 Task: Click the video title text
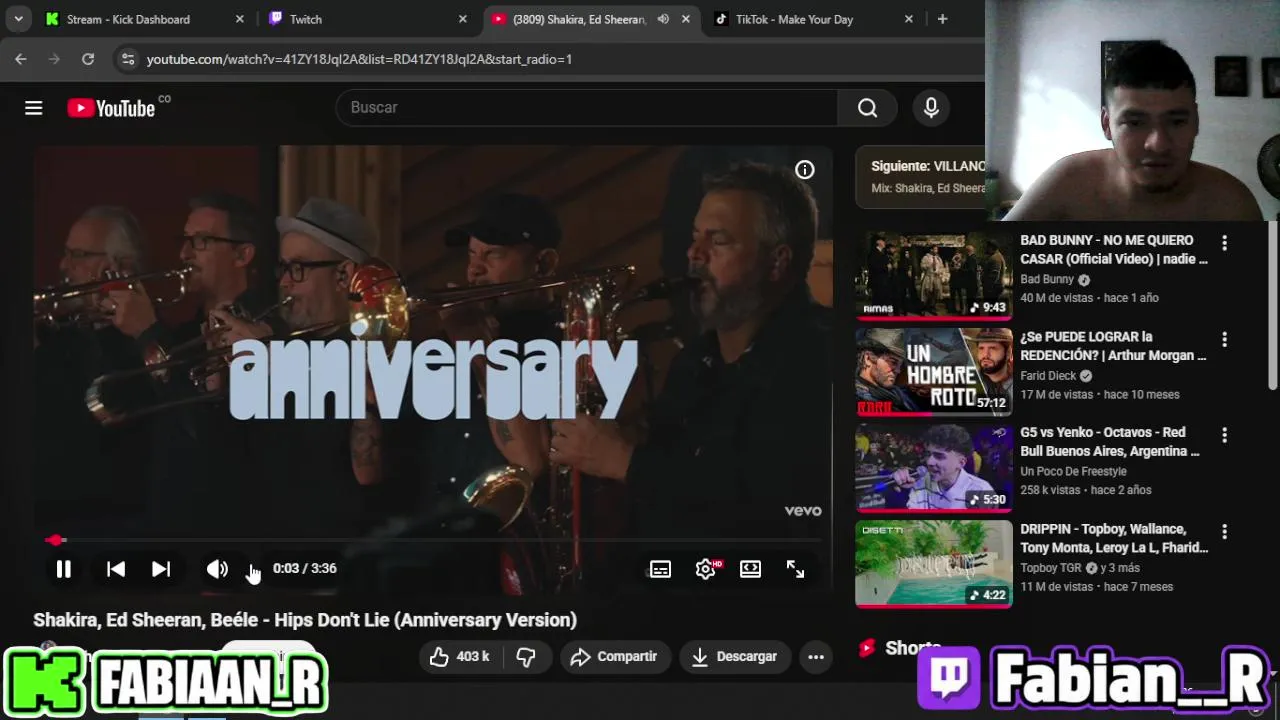click(305, 620)
